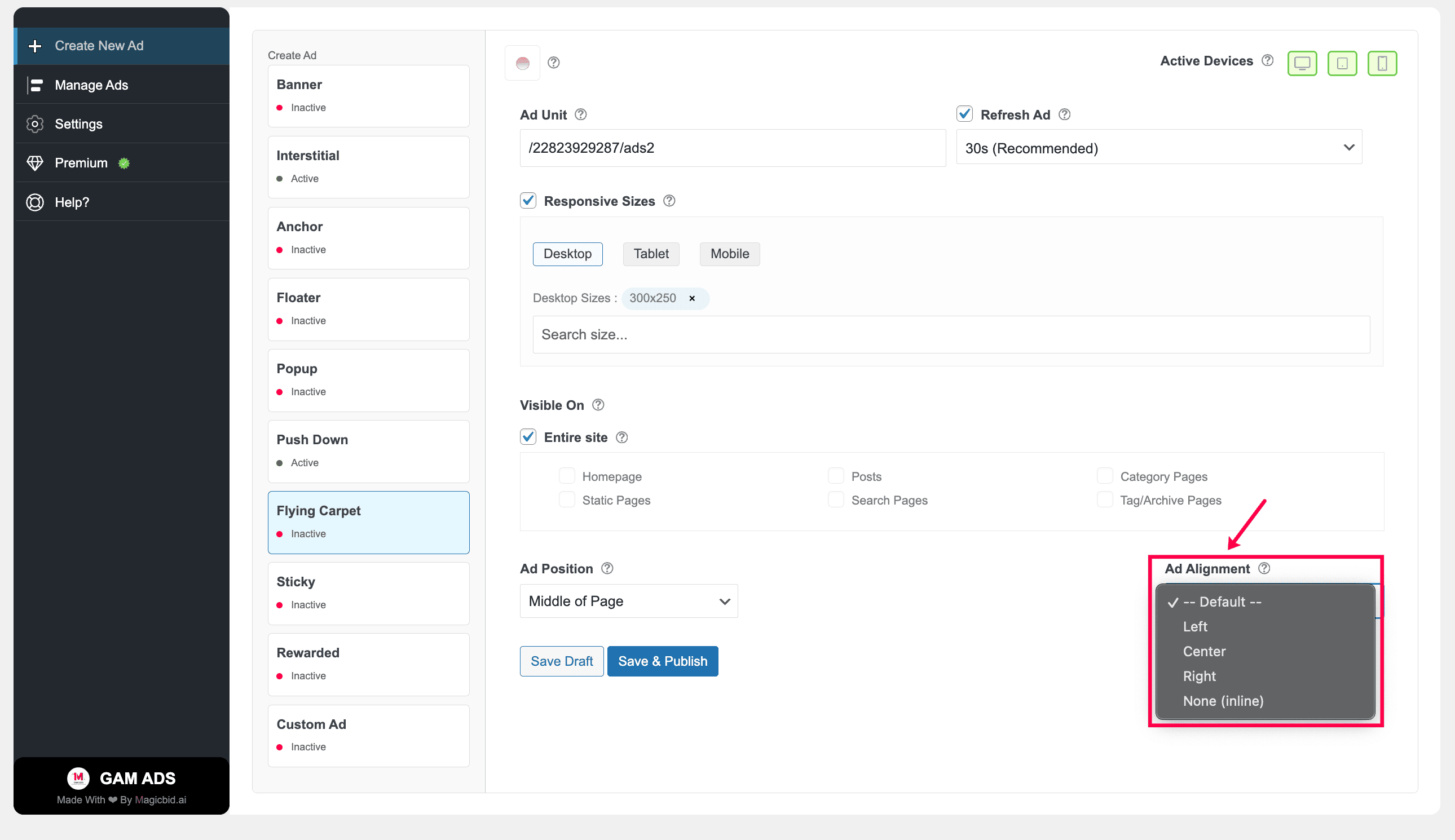Click the Help lifebuoy icon
This screenshot has height=840, width=1455.
pyautogui.click(x=34, y=202)
